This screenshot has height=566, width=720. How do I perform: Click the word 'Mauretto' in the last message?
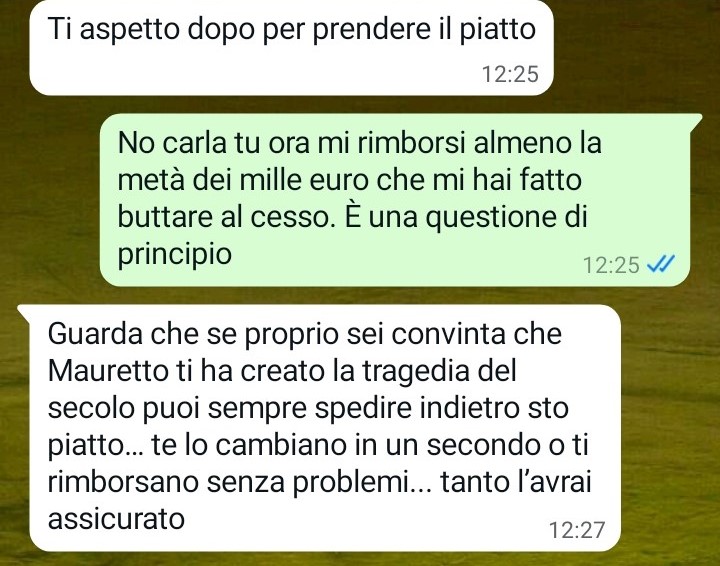pos(107,370)
